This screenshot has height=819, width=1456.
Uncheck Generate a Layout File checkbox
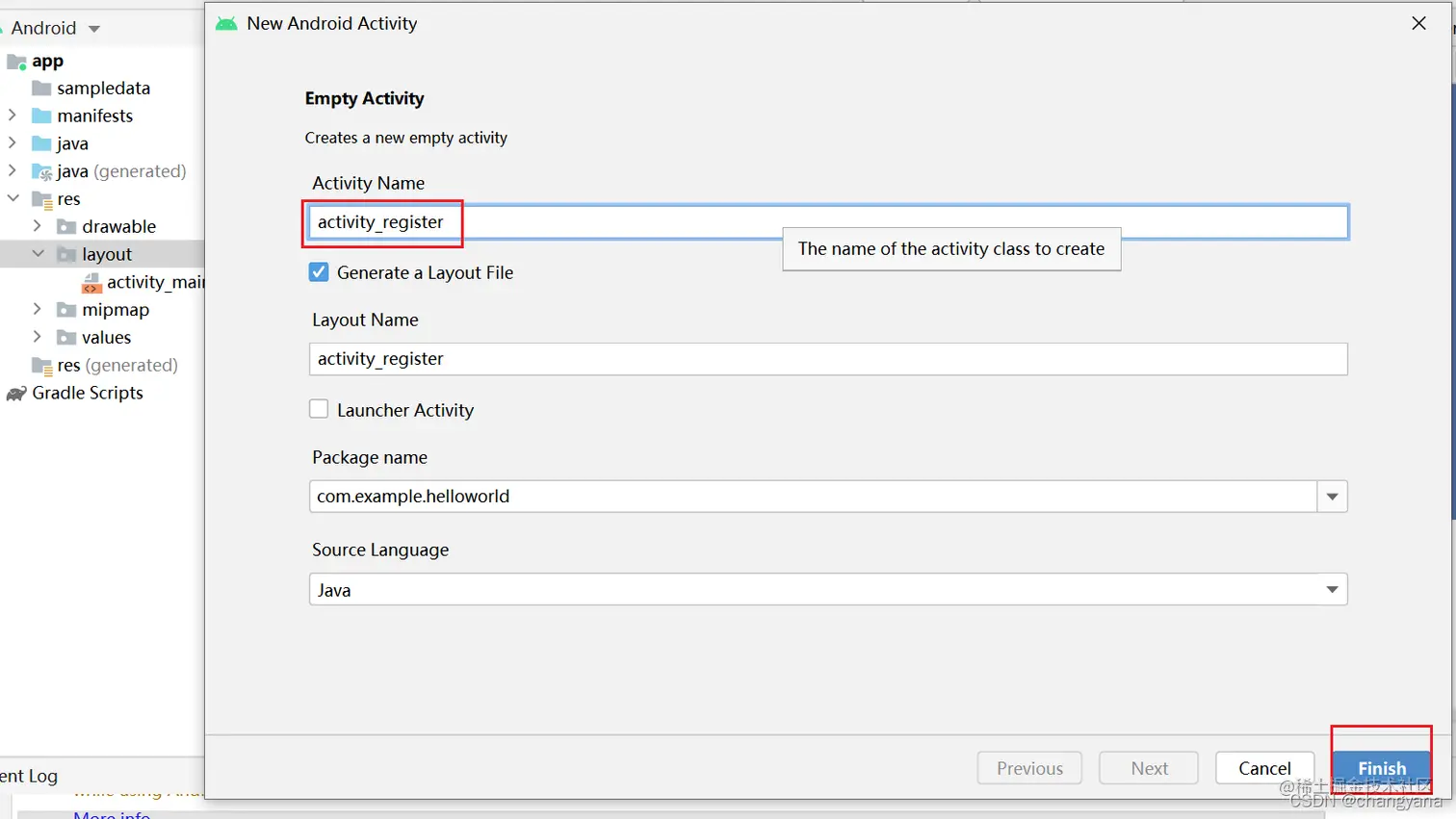pos(319,272)
